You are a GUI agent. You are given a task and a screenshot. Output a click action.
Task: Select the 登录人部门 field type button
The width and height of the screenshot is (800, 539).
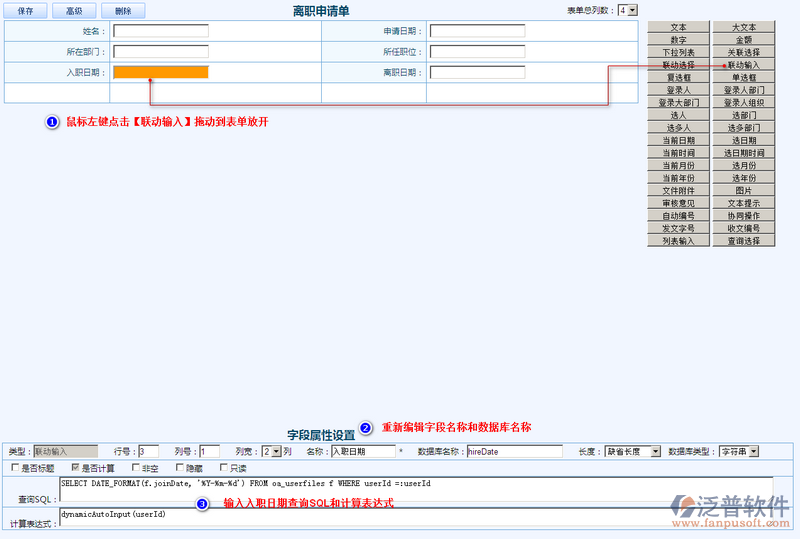[x=744, y=90]
